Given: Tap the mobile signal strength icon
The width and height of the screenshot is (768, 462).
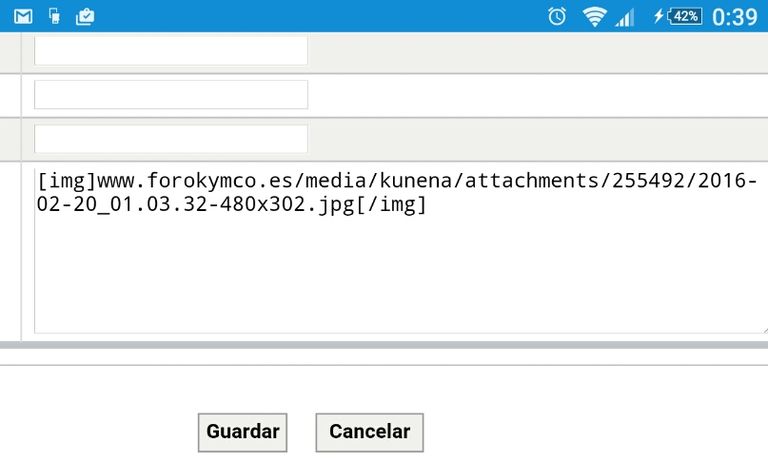Looking at the screenshot, I should (x=625, y=16).
